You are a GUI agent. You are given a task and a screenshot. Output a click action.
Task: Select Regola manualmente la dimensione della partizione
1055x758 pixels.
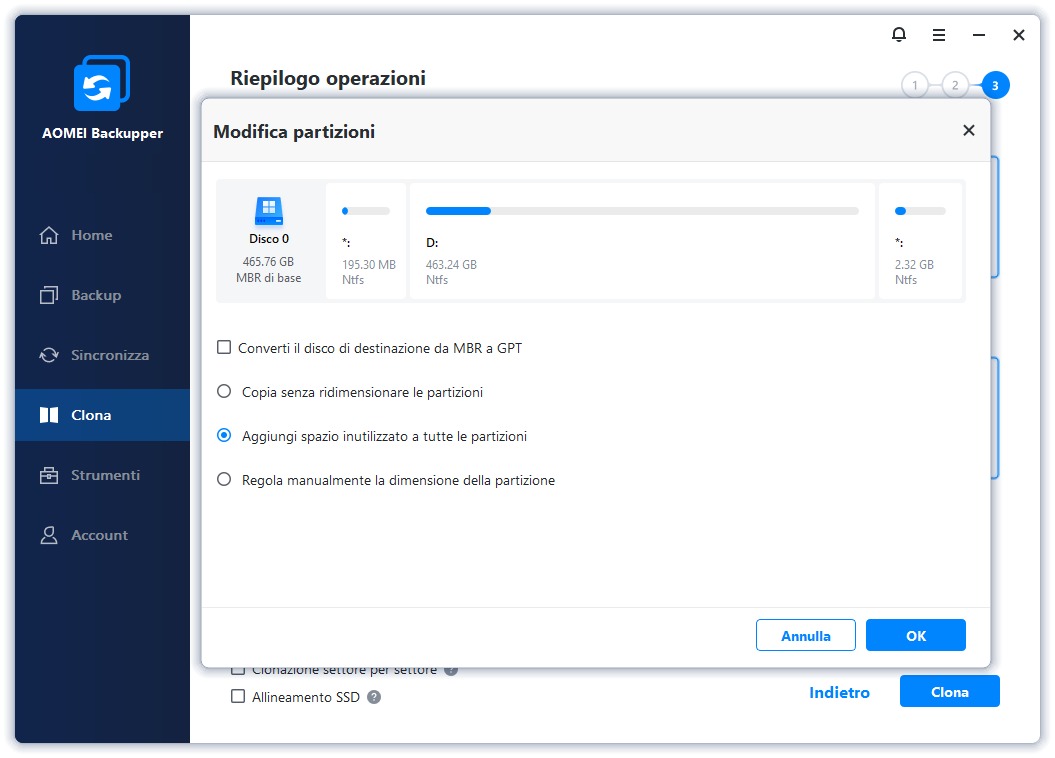pos(224,480)
